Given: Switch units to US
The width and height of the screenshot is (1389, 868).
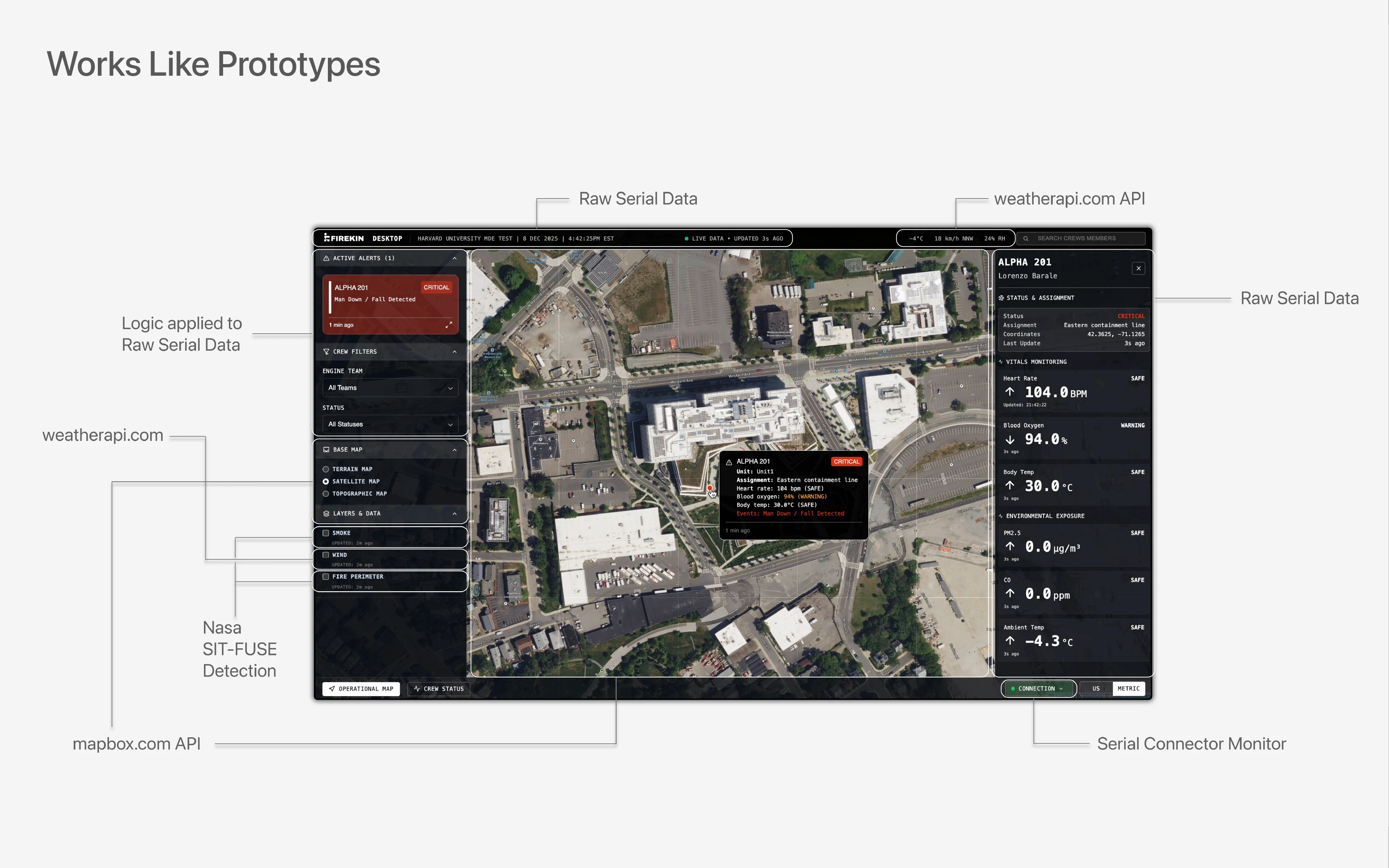Looking at the screenshot, I should pyautogui.click(x=1096, y=689).
